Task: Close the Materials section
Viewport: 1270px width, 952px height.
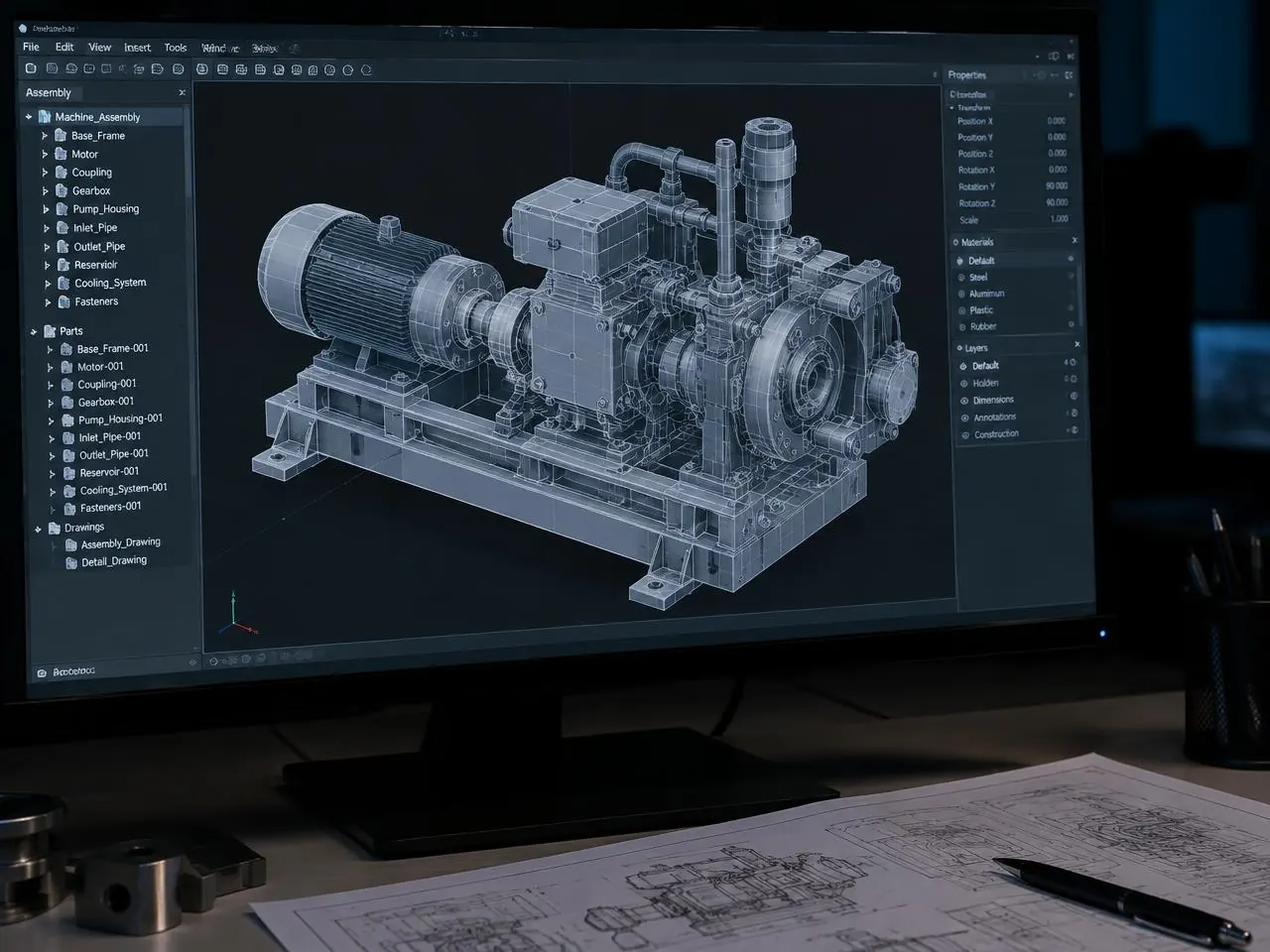Action: (1075, 241)
